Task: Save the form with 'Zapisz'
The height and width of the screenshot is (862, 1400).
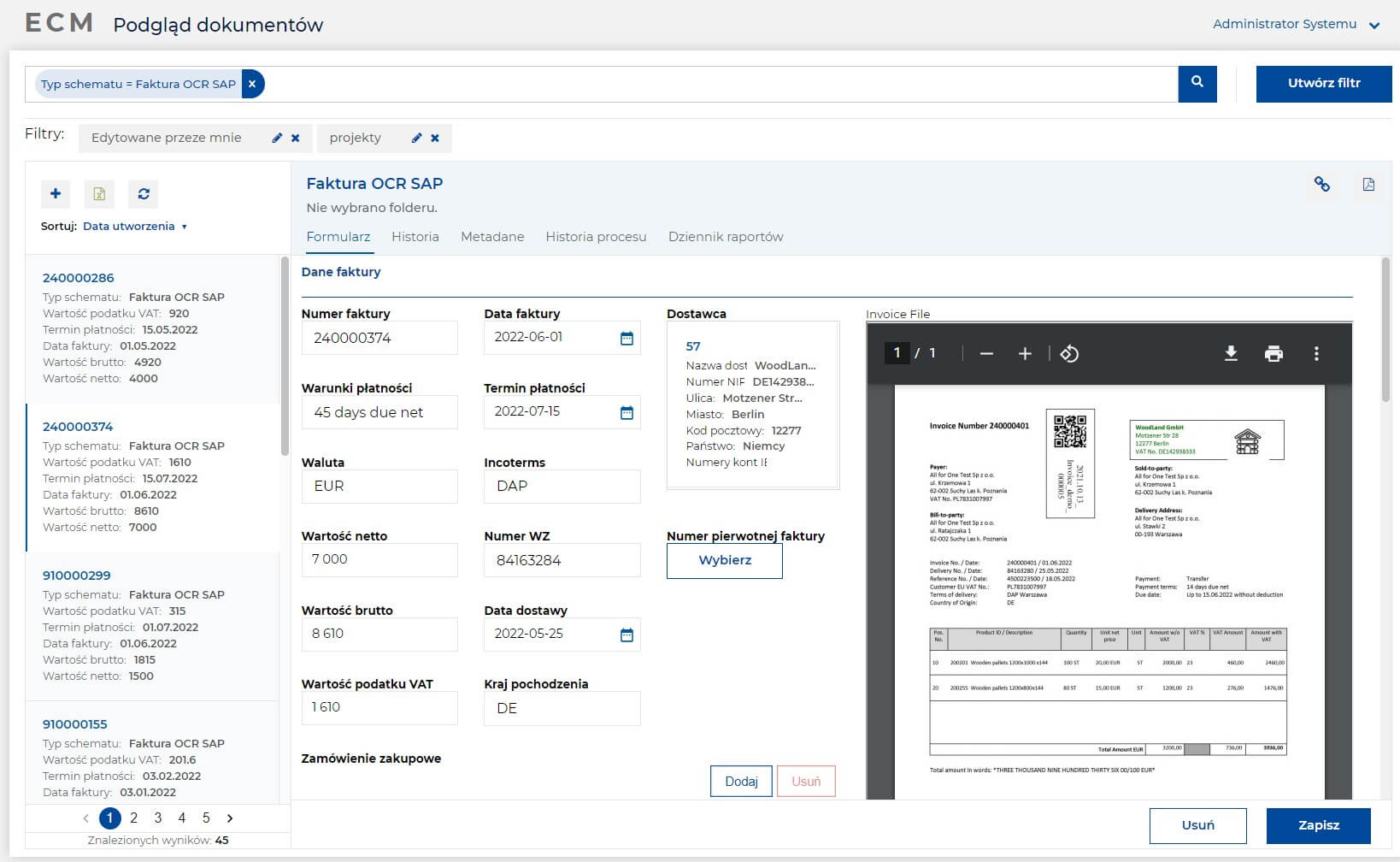Action: (1319, 825)
